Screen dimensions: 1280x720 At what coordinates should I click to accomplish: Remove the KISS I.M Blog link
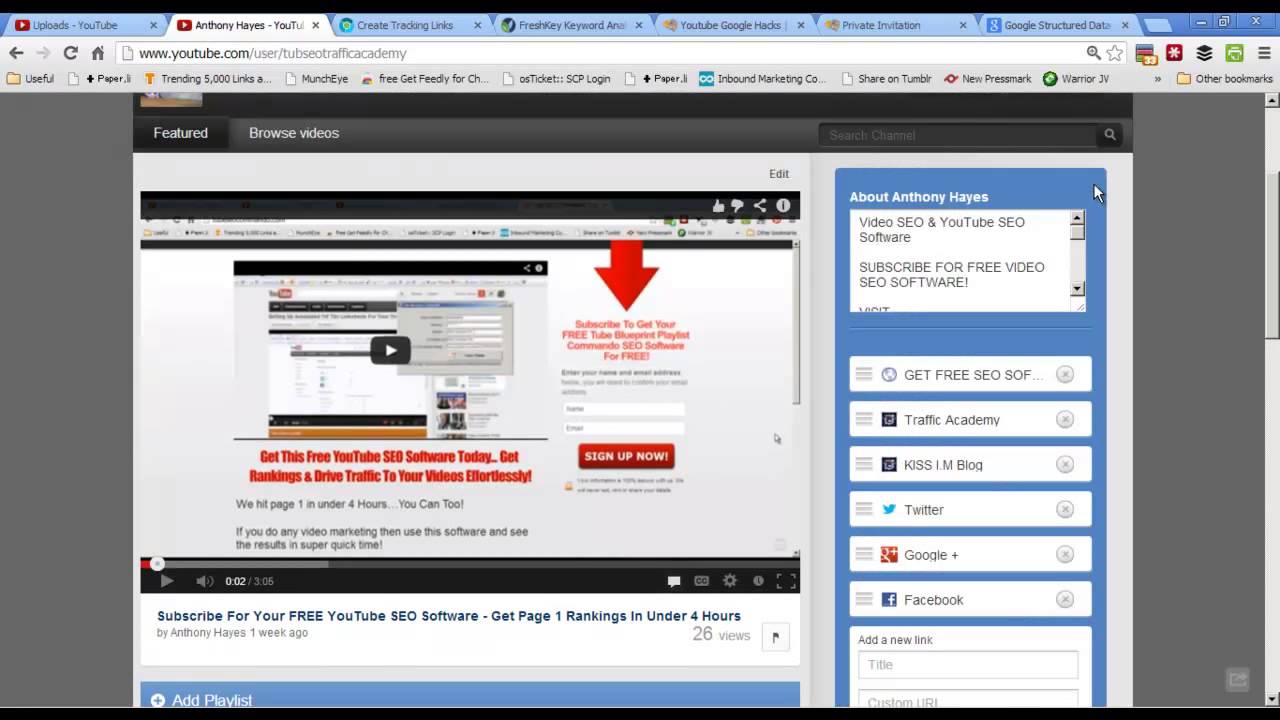pyautogui.click(x=1065, y=464)
